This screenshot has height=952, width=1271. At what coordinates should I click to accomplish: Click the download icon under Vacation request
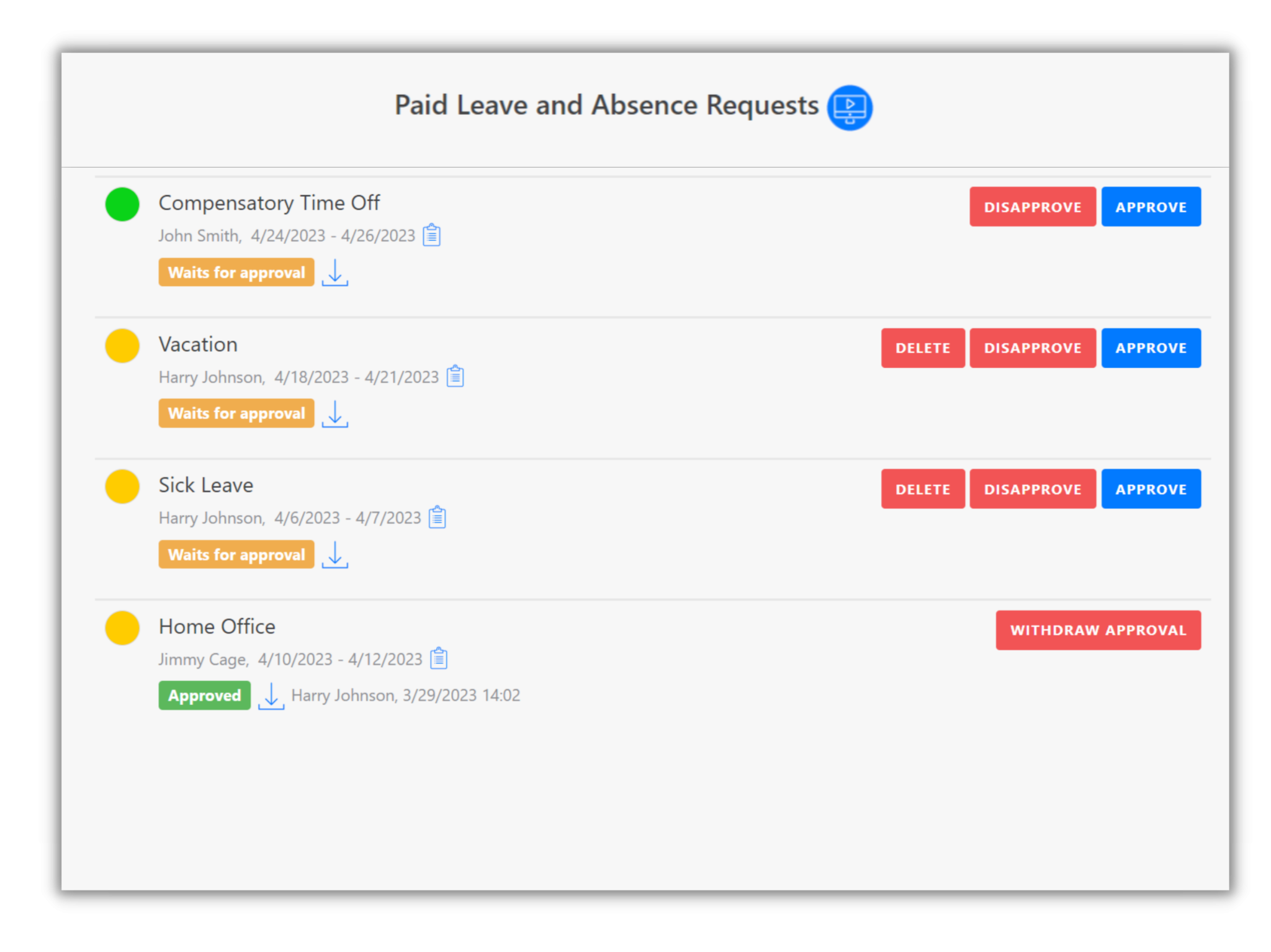[335, 413]
